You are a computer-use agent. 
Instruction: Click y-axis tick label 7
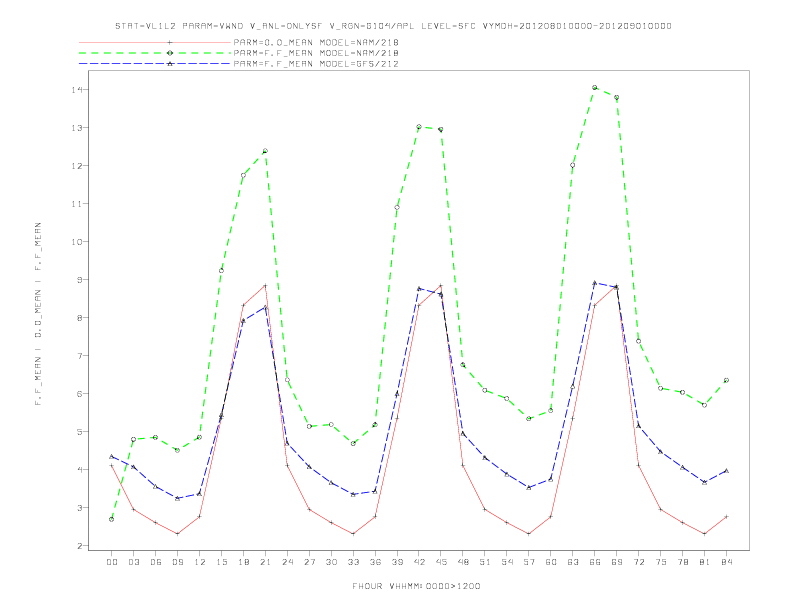80,355
